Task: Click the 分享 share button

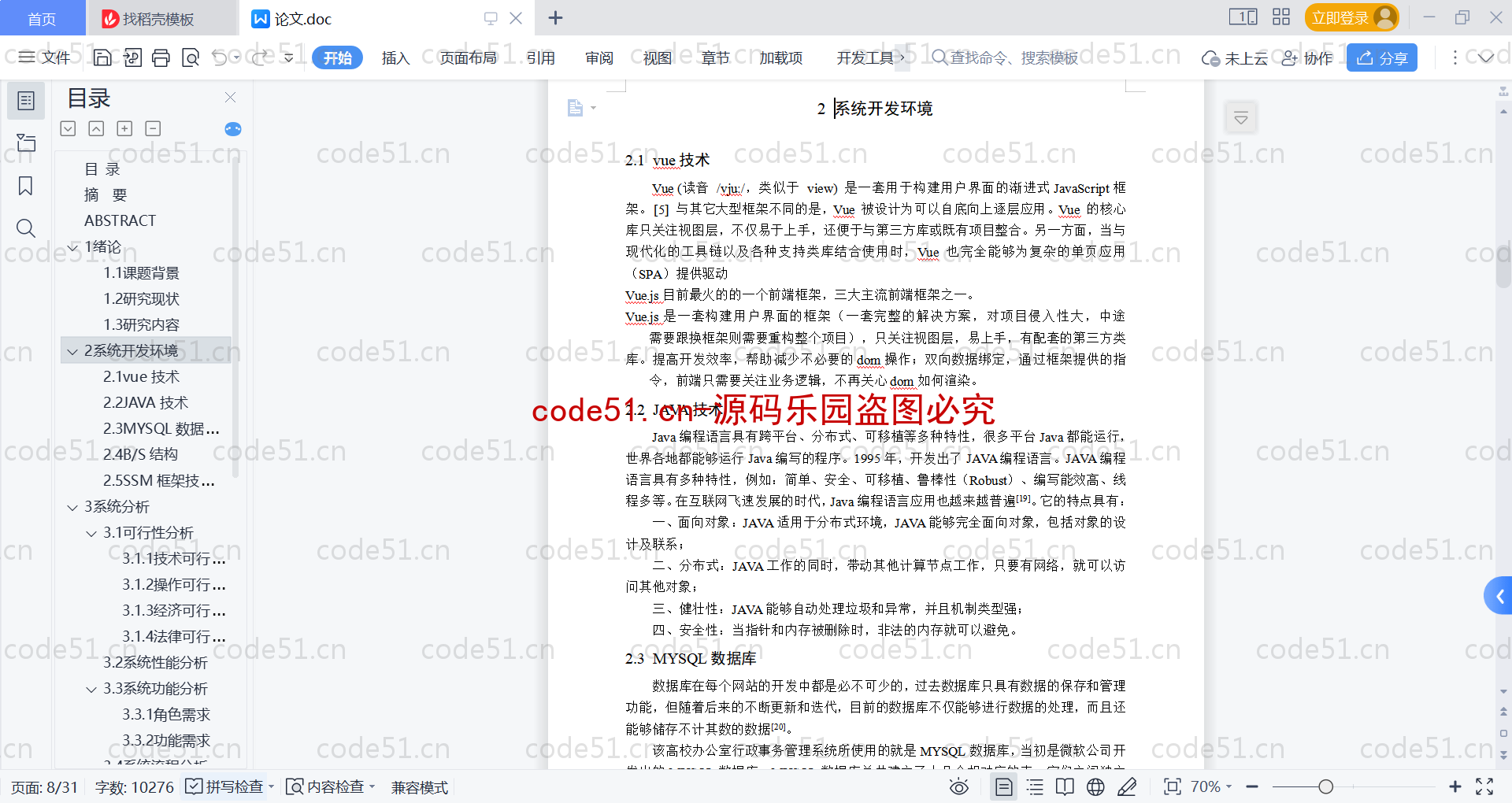Action: click(1382, 57)
